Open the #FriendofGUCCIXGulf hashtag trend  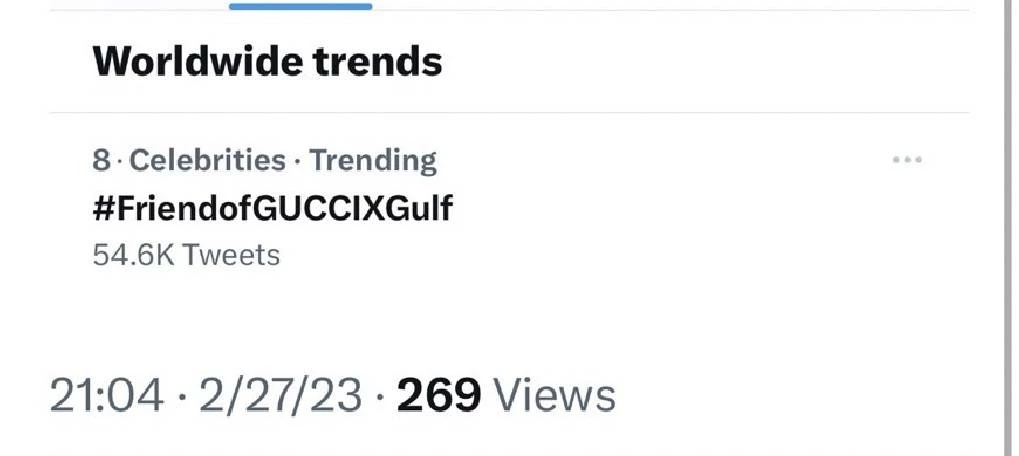tap(273, 208)
